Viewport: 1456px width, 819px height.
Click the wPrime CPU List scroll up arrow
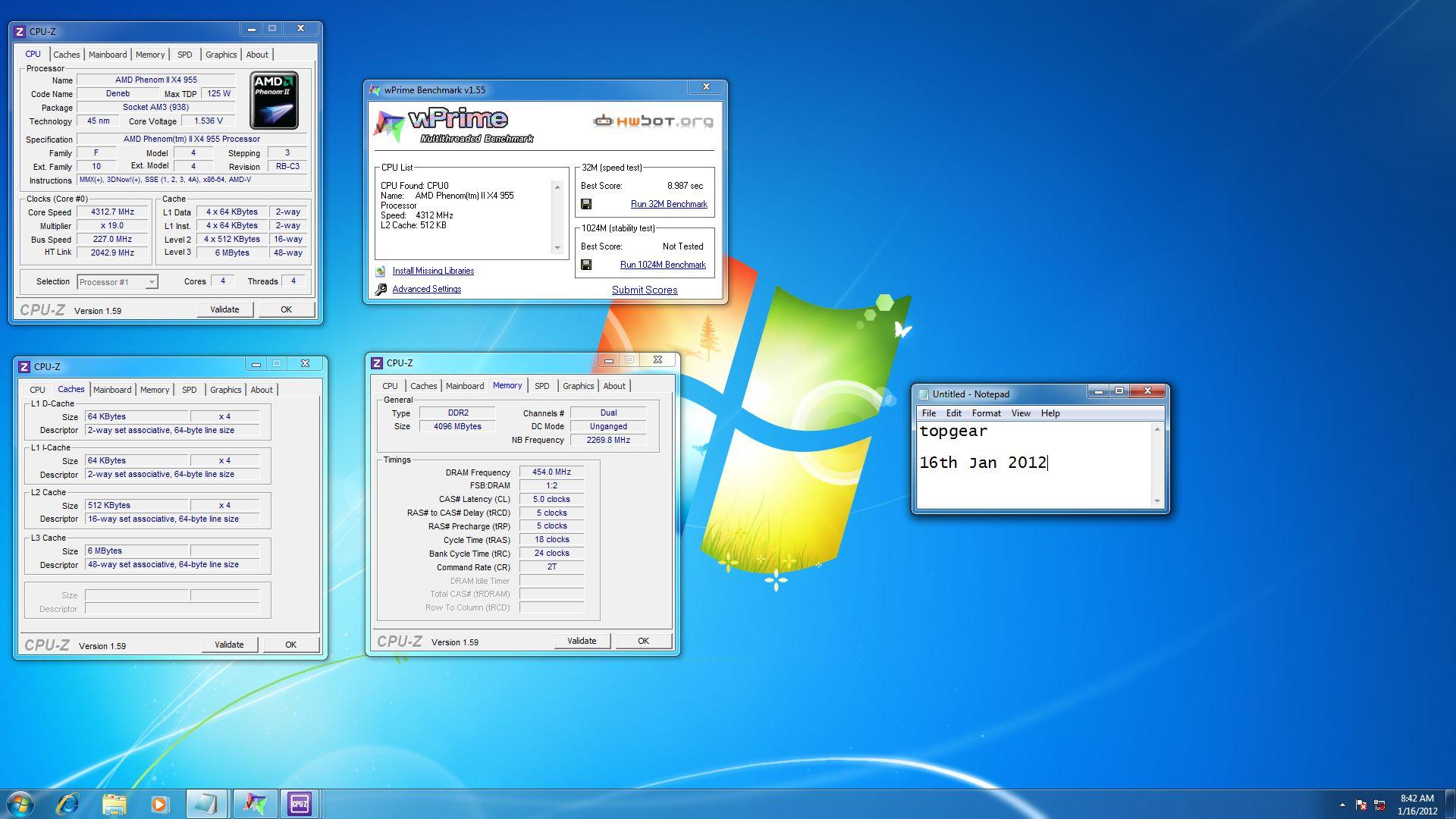click(557, 187)
